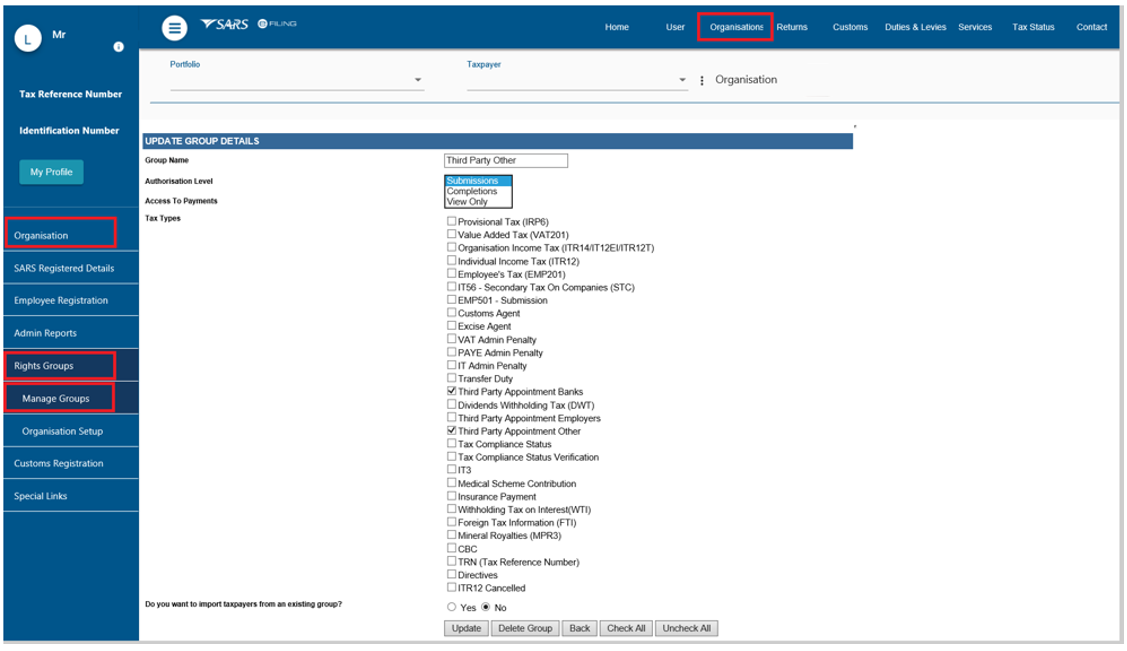Open My Profile from the sidebar

(x=51, y=172)
